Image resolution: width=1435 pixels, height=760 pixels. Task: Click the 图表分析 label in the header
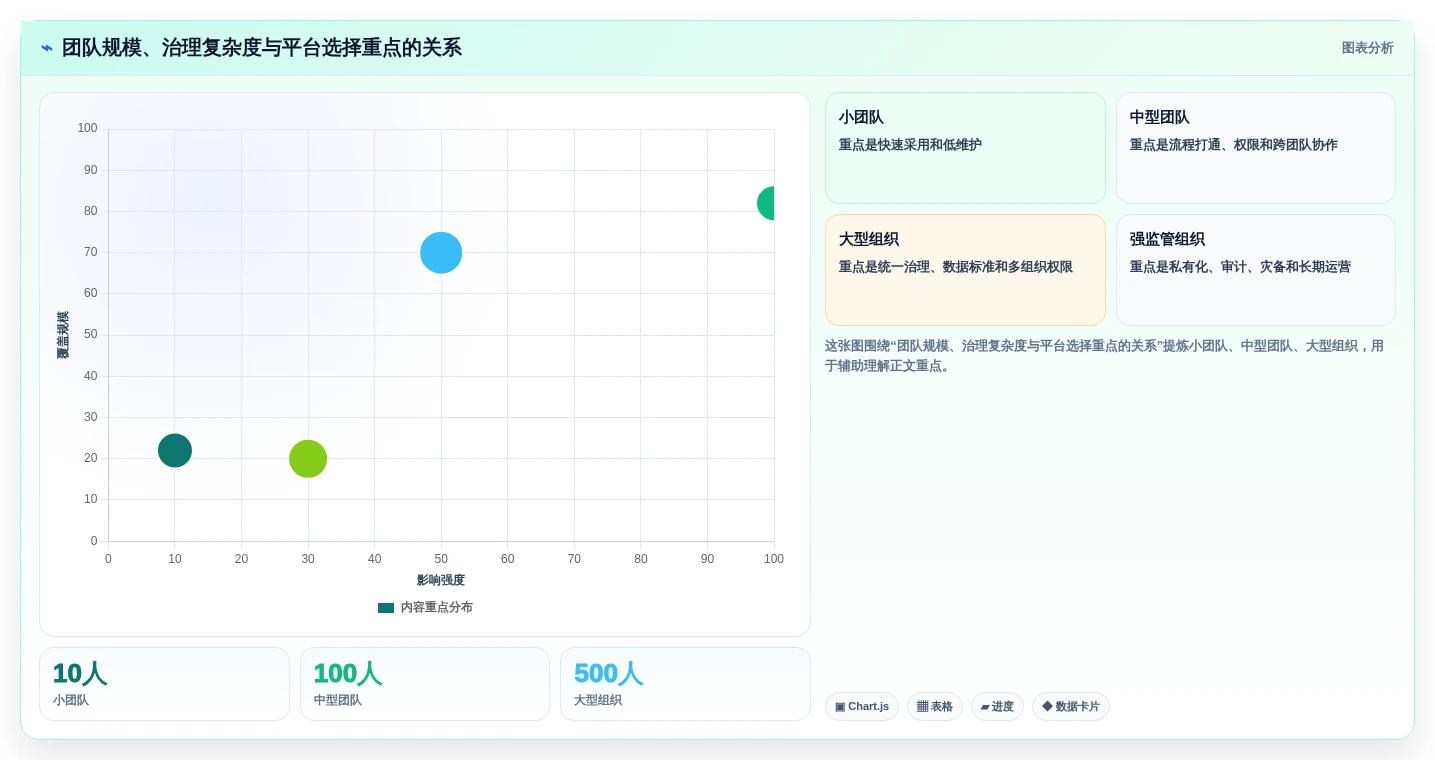pyautogui.click(x=1367, y=48)
